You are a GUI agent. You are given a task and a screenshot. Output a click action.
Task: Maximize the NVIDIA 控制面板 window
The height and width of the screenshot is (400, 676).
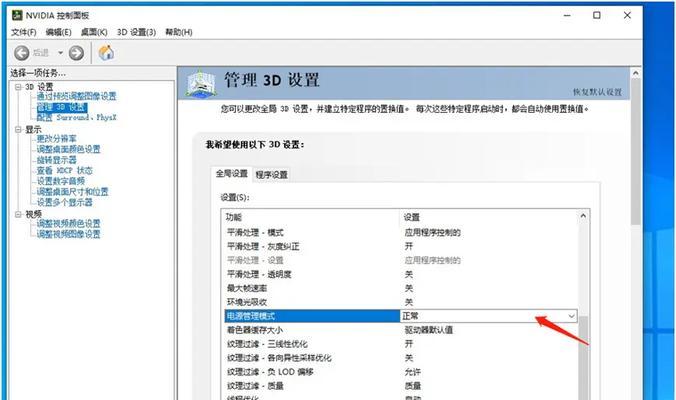597,15
